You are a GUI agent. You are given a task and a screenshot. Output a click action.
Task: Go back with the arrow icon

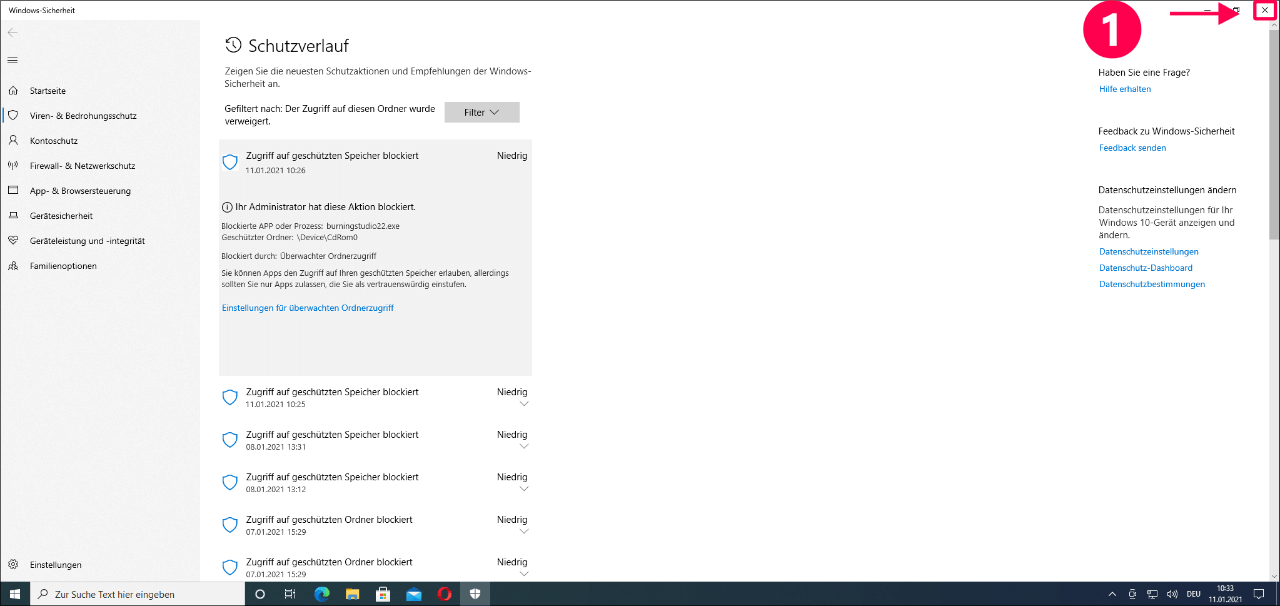pos(12,33)
